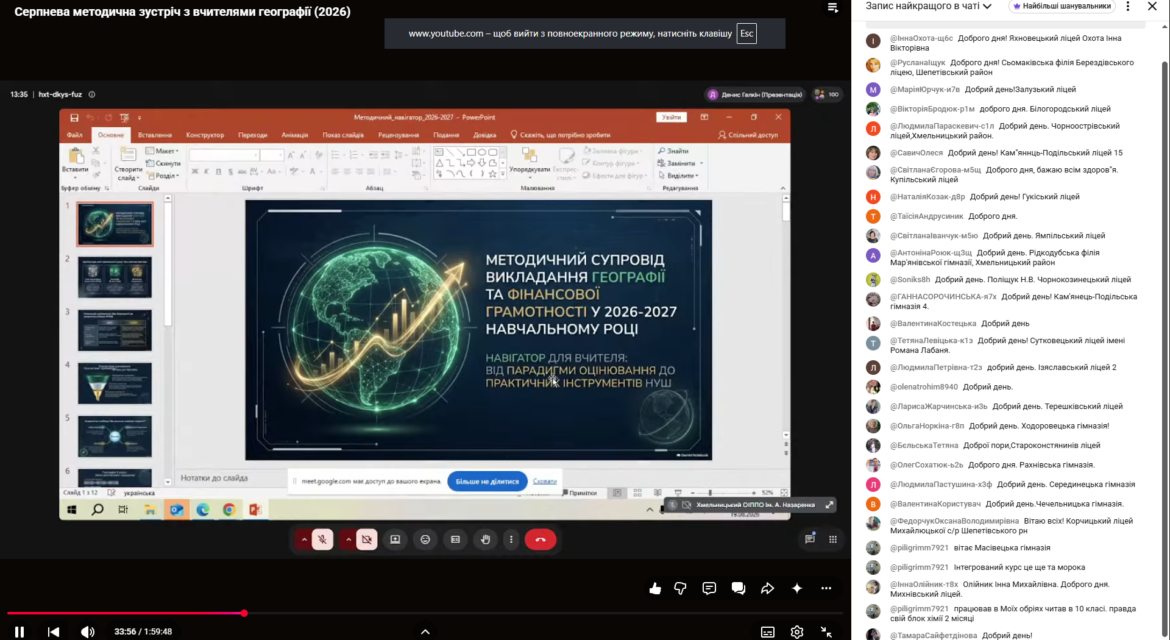Image resolution: width=1170 pixels, height=640 pixels.
Task: Click the red hang up call button
Action: point(540,539)
